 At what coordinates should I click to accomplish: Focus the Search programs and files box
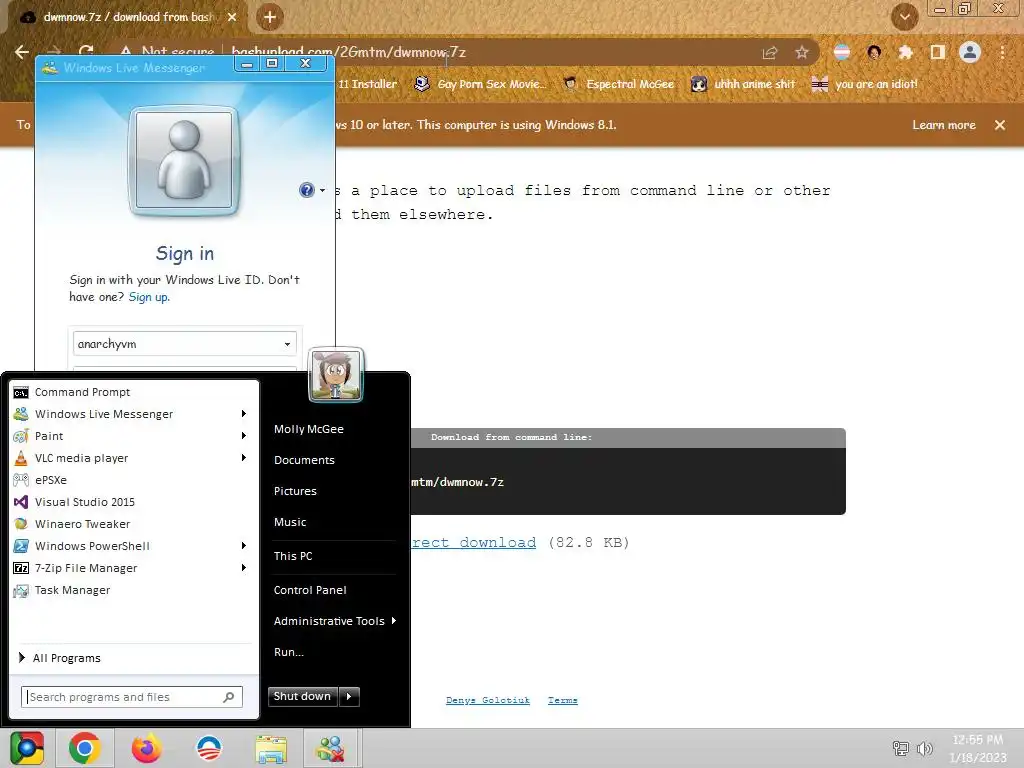(x=132, y=697)
